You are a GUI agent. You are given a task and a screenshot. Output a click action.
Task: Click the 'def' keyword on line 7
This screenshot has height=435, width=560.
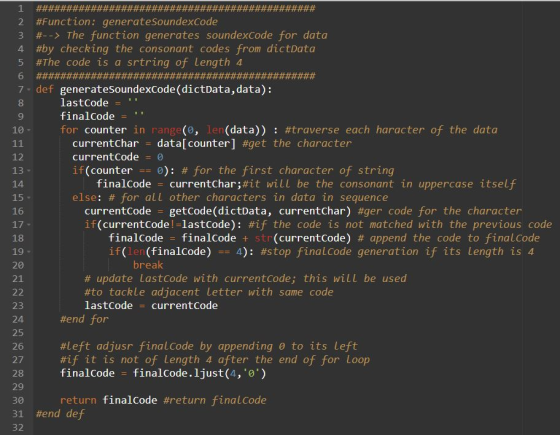pos(45,89)
